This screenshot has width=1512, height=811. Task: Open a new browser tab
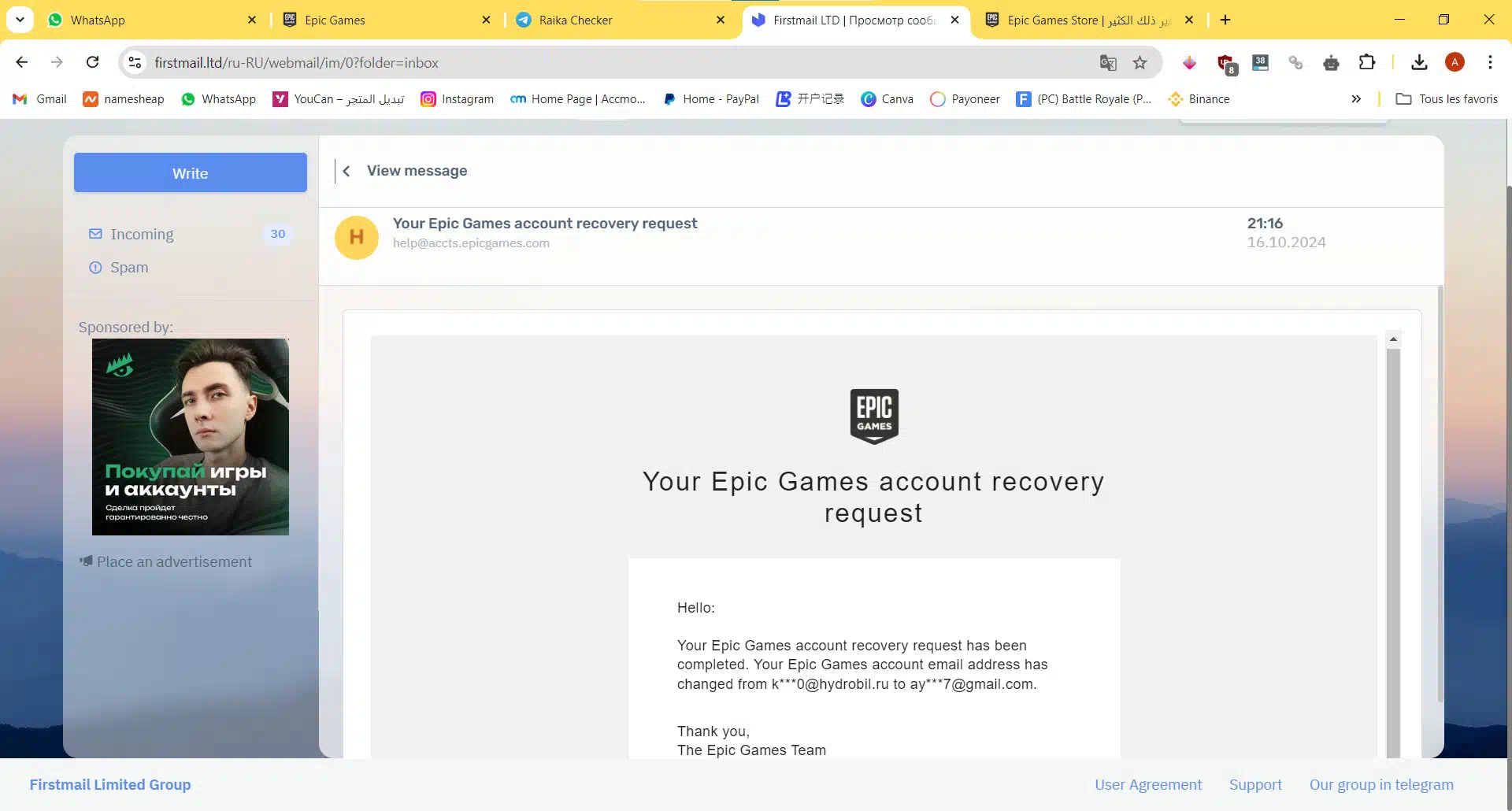[1225, 20]
